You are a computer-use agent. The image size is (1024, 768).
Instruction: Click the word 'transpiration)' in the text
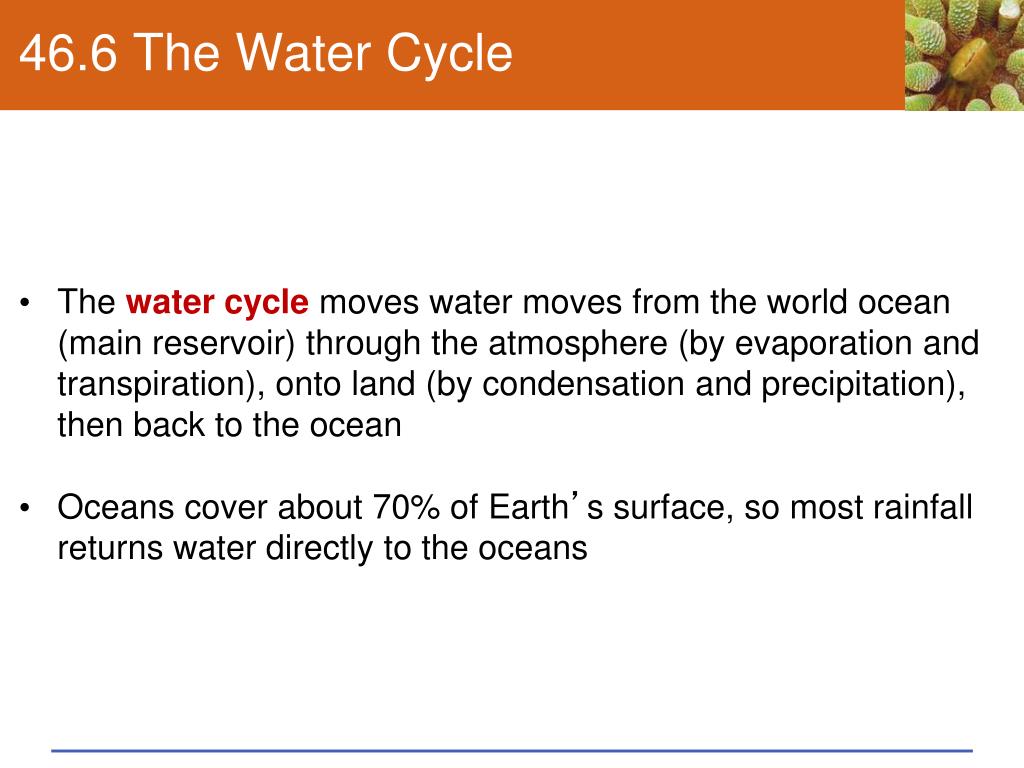tap(161, 385)
